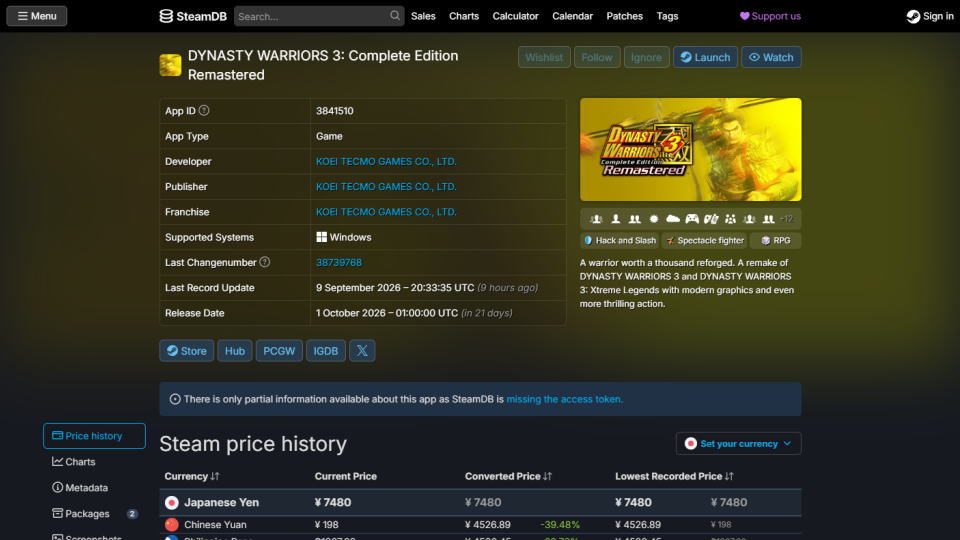The width and height of the screenshot is (960, 540).
Task: Click the X social icon button
Action: pos(362,351)
